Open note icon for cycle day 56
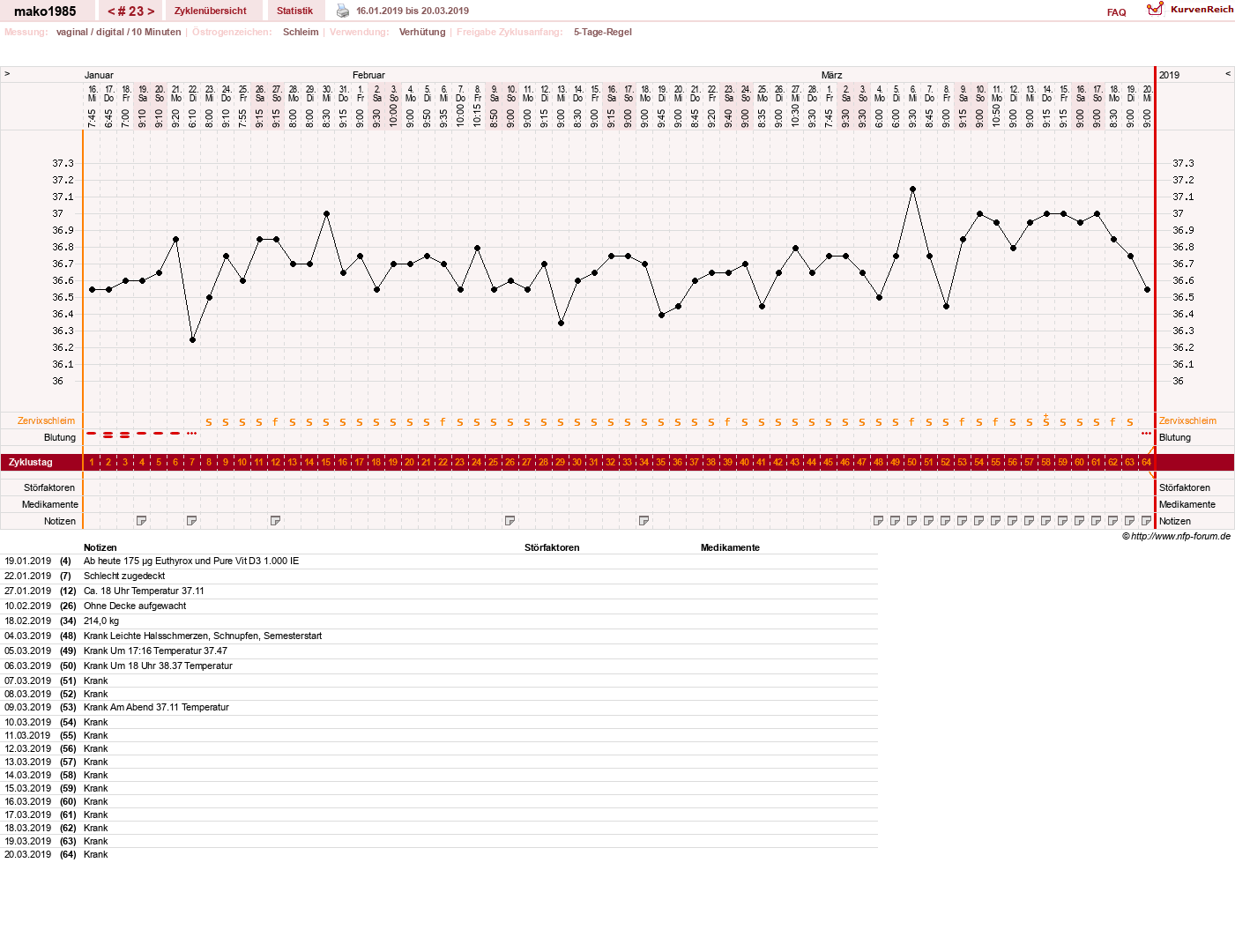This screenshot has height=952, width=1235. (1013, 521)
